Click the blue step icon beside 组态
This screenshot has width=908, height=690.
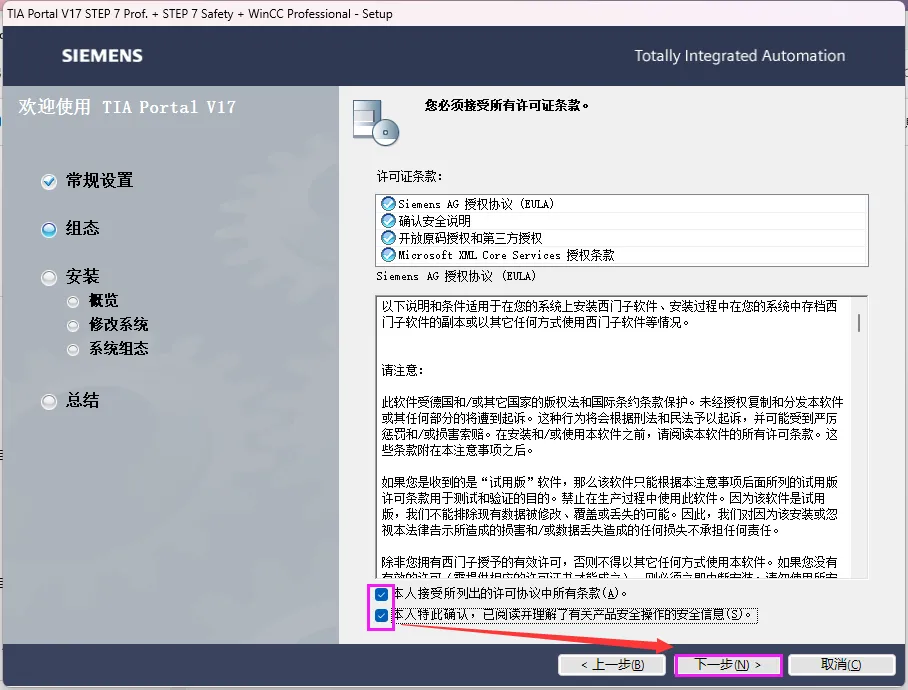coord(49,229)
